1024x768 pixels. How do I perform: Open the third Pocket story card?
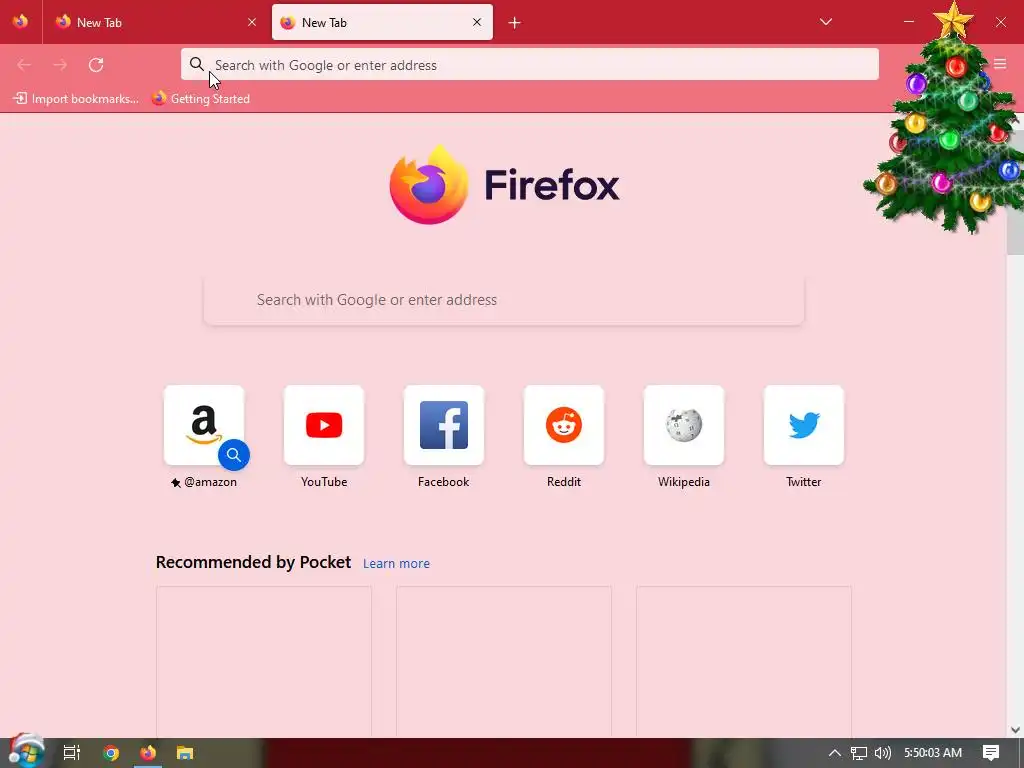[744, 662]
